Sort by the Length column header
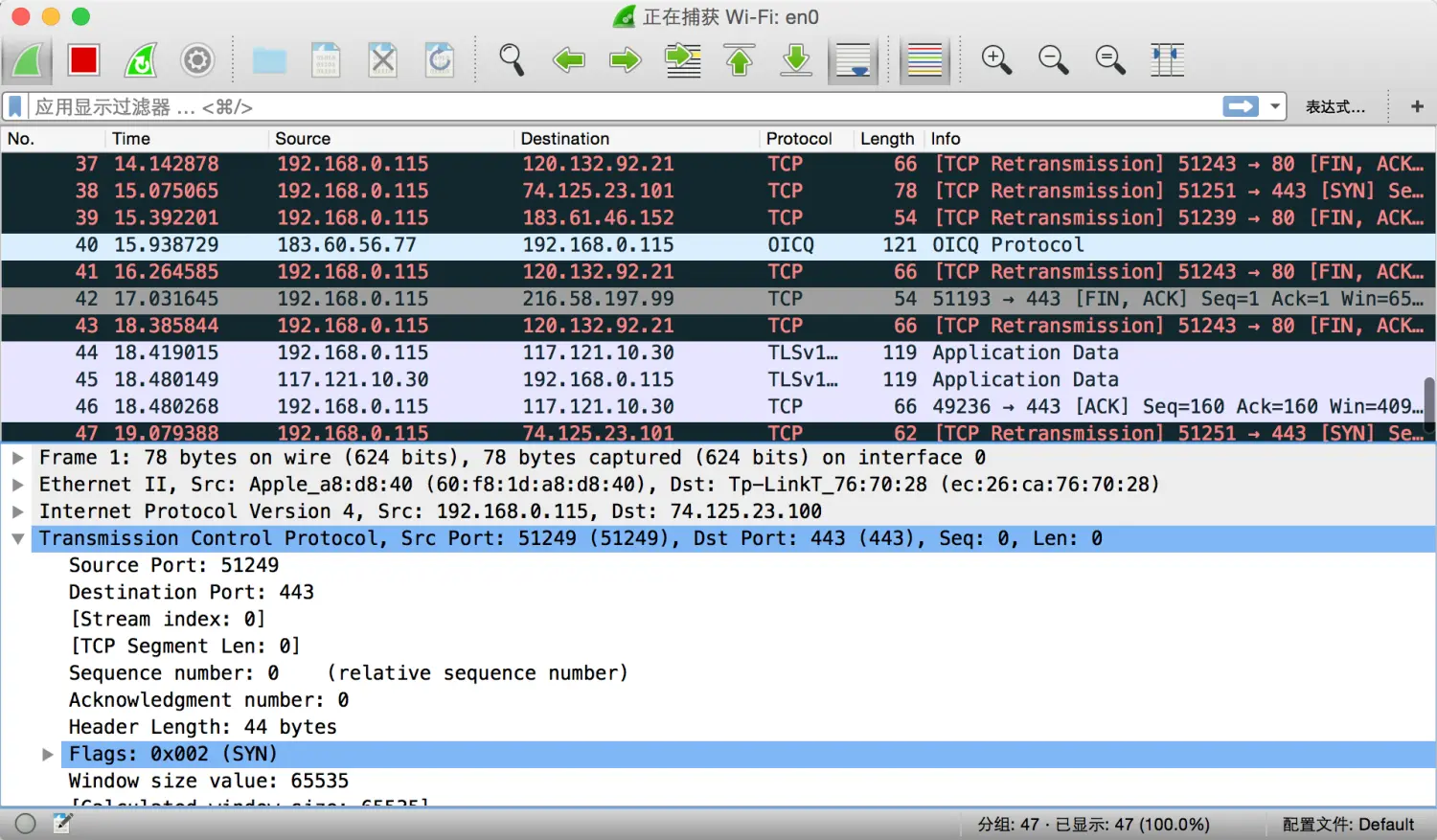This screenshot has width=1437, height=840. 887,139
